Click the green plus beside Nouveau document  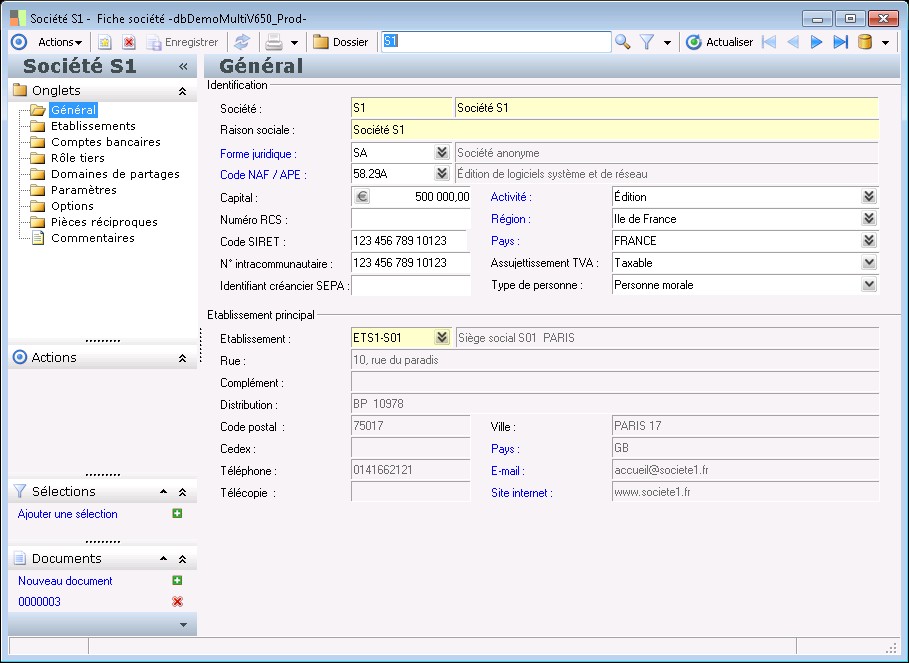click(177, 580)
